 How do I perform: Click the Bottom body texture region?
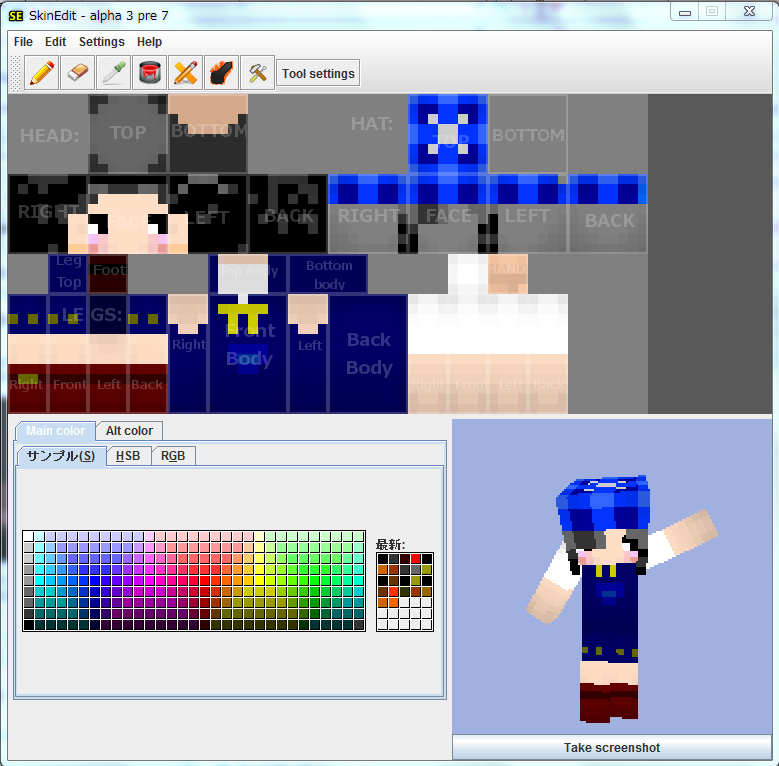328,274
